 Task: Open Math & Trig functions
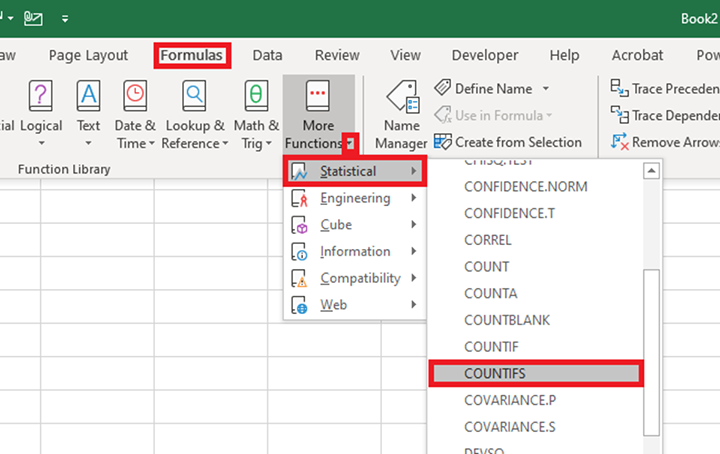256,112
